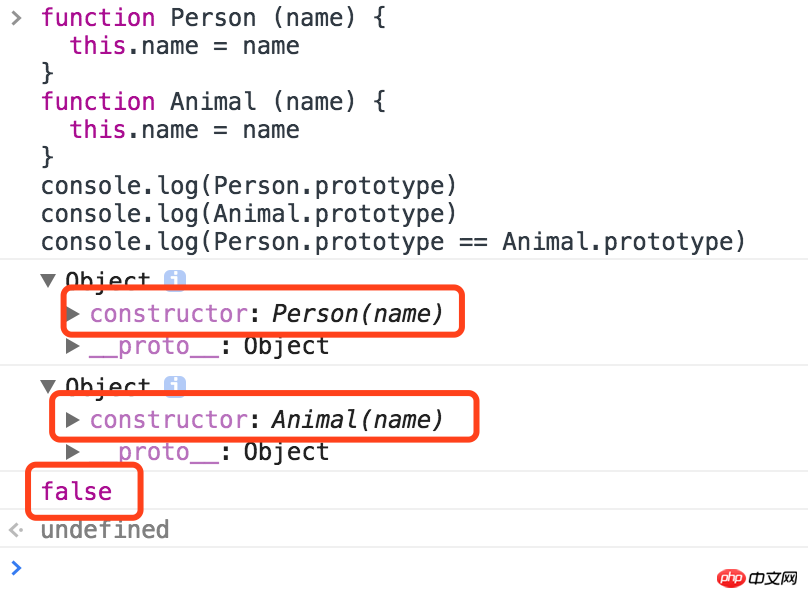
Task: Click the undefined return value
Action: point(104,529)
